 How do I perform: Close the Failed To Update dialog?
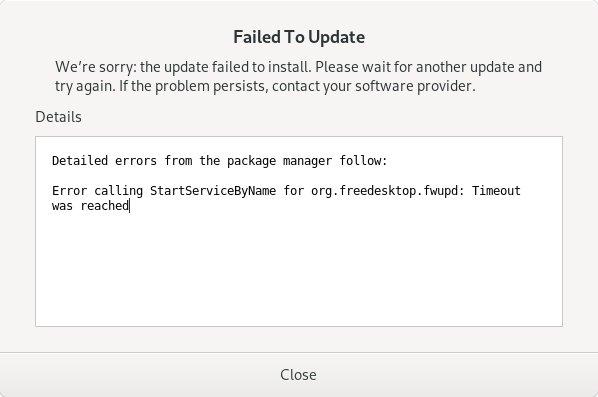298,374
